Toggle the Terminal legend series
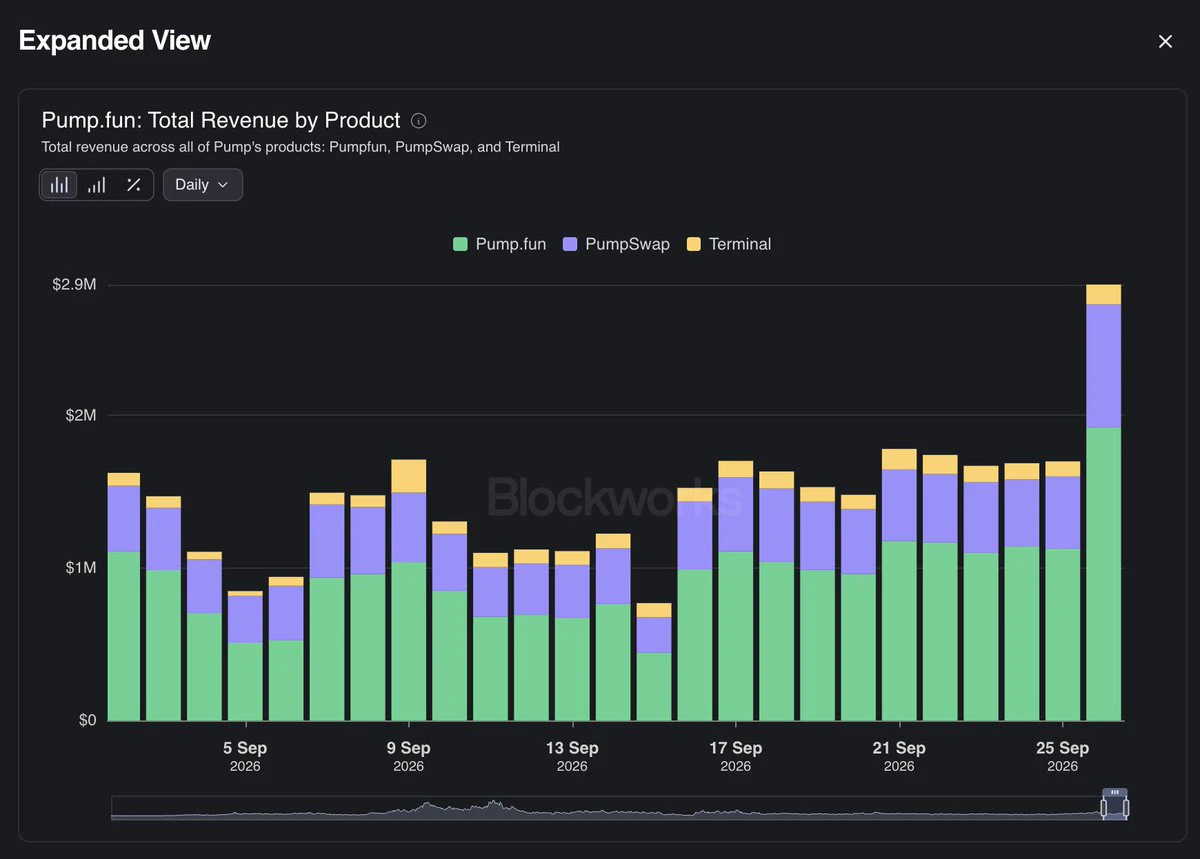Screen dimensions: 1200x859 [729, 244]
